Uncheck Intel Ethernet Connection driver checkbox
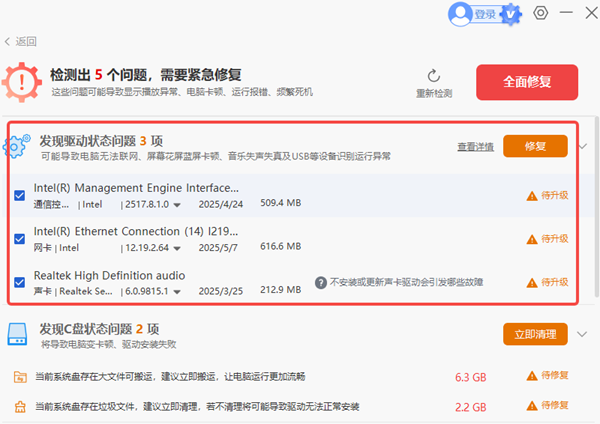This screenshot has width=600, height=424. coord(20,239)
